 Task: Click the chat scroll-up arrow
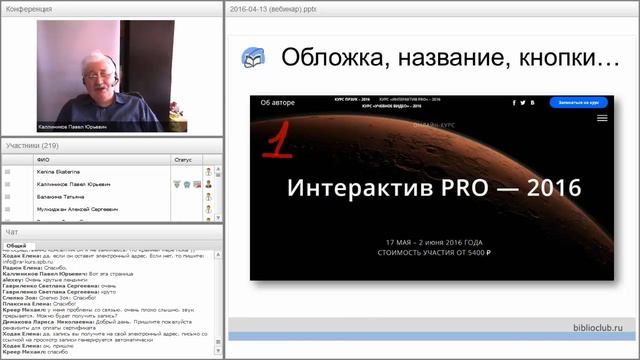(218, 255)
